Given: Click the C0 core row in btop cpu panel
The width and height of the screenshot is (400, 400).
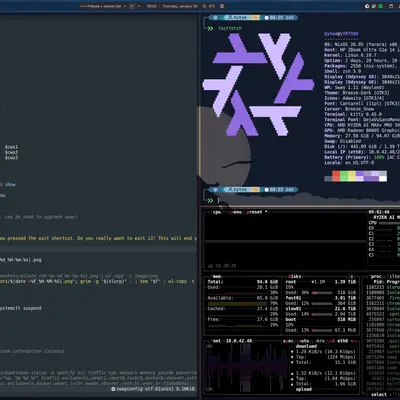Looking at the screenshot, I should point(384,228).
